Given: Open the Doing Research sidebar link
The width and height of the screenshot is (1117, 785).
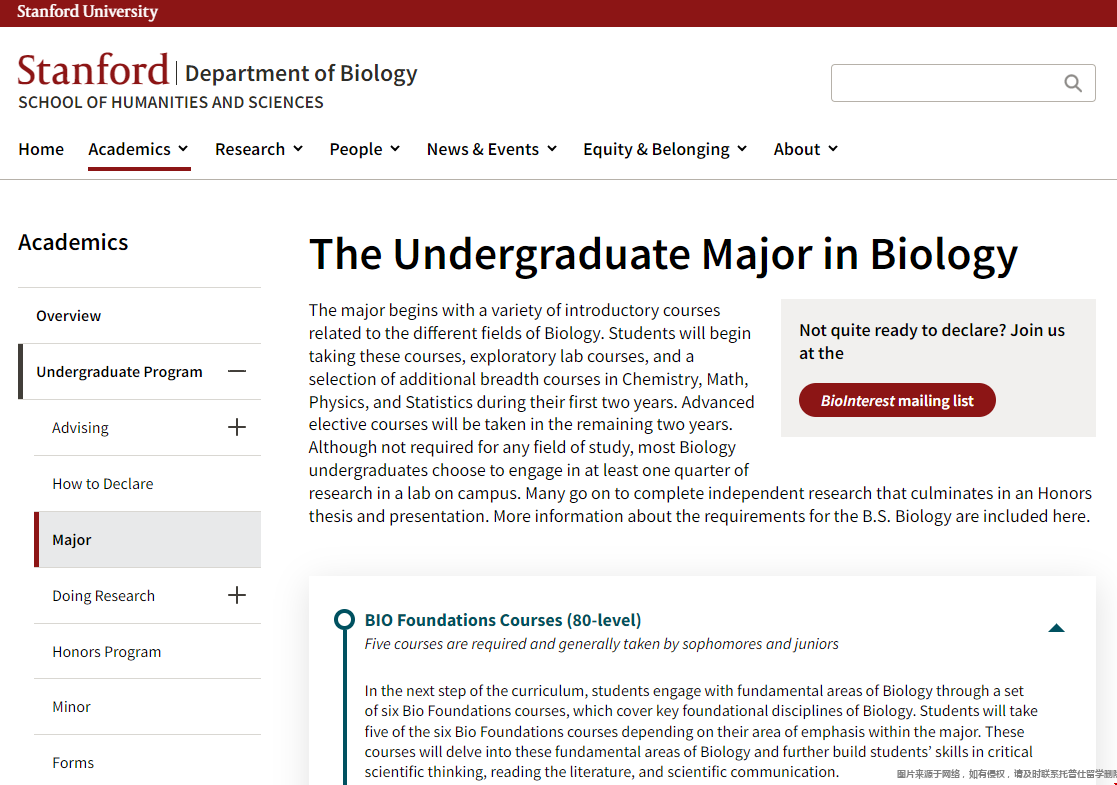Looking at the screenshot, I should pos(103,596).
